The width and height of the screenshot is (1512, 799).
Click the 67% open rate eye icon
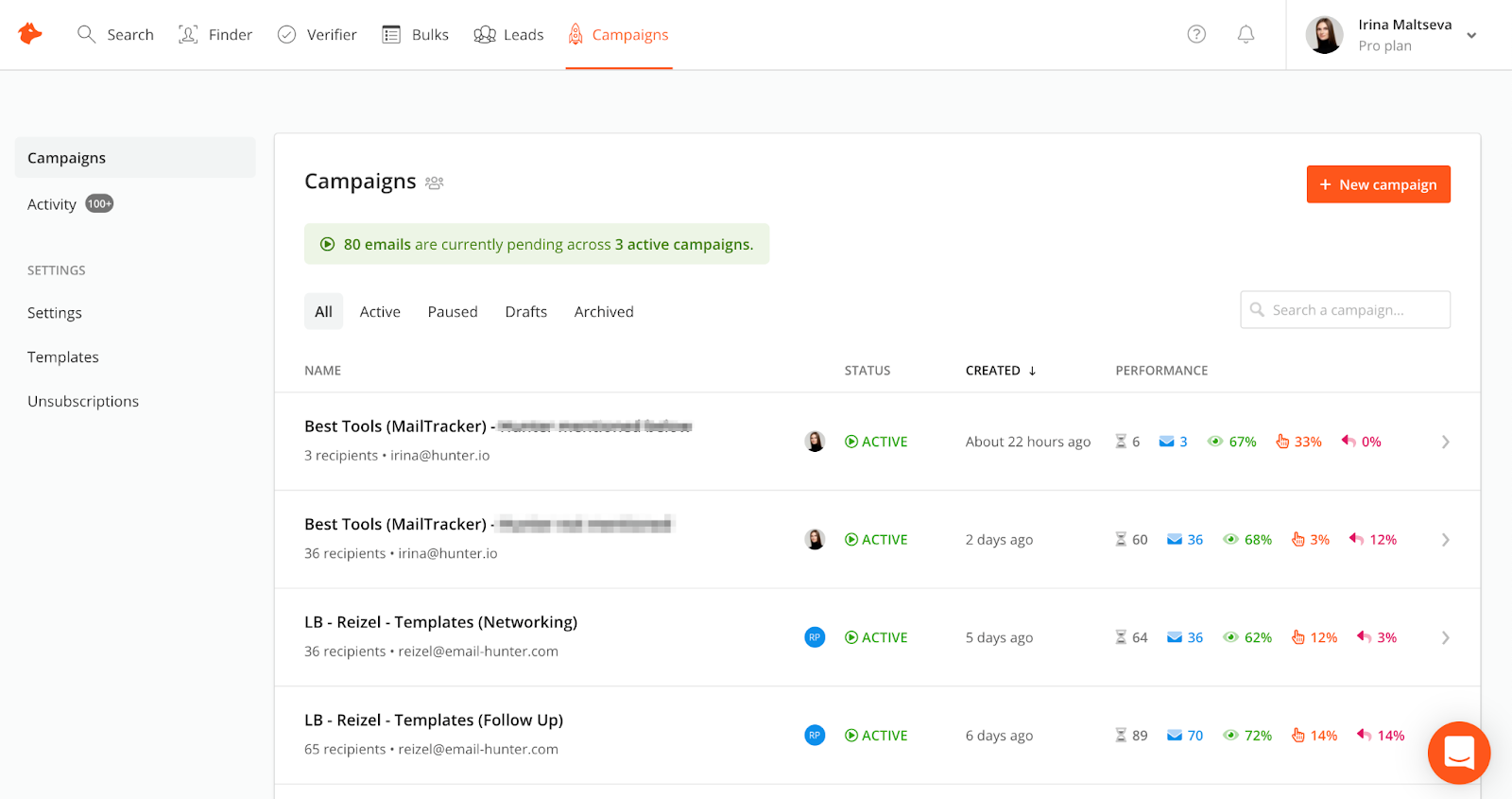click(1215, 442)
